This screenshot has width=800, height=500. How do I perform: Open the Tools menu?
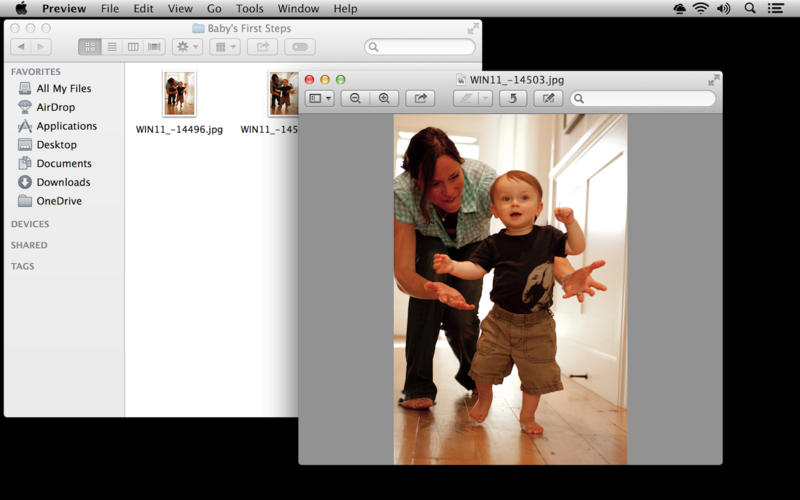point(249,9)
